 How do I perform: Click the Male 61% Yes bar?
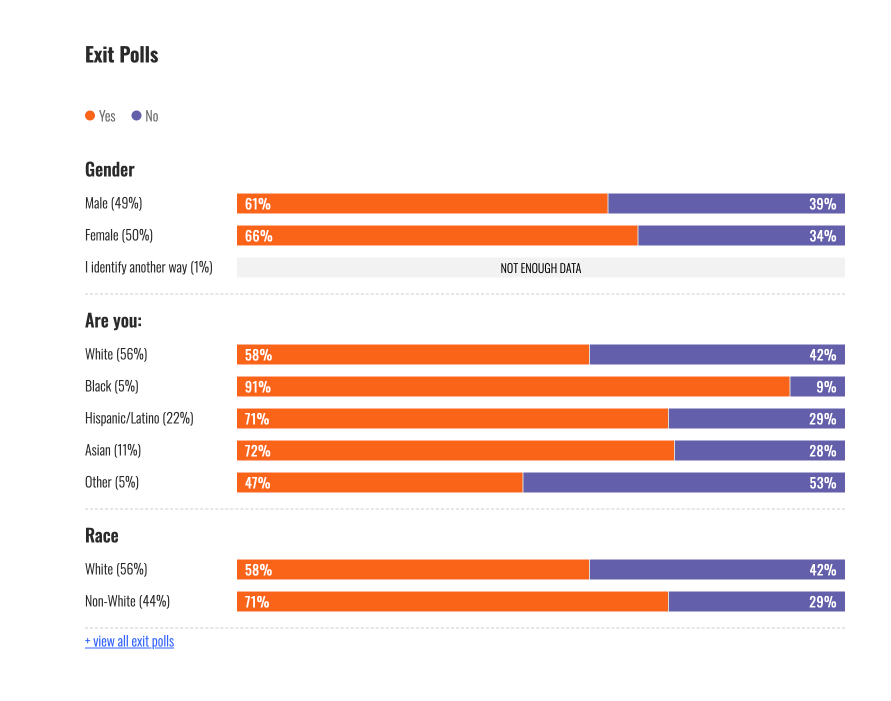pyautogui.click(x=422, y=204)
